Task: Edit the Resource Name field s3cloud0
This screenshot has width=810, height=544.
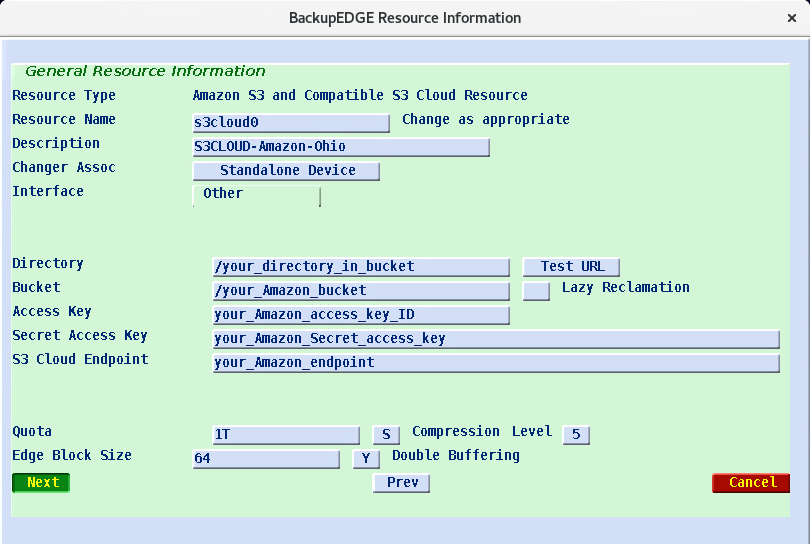Action: point(291,123)
